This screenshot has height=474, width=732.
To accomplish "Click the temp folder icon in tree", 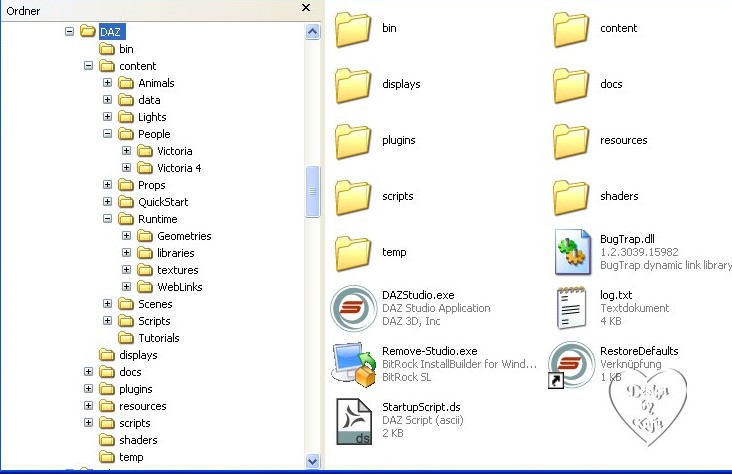I will click(x=107, y=457).
